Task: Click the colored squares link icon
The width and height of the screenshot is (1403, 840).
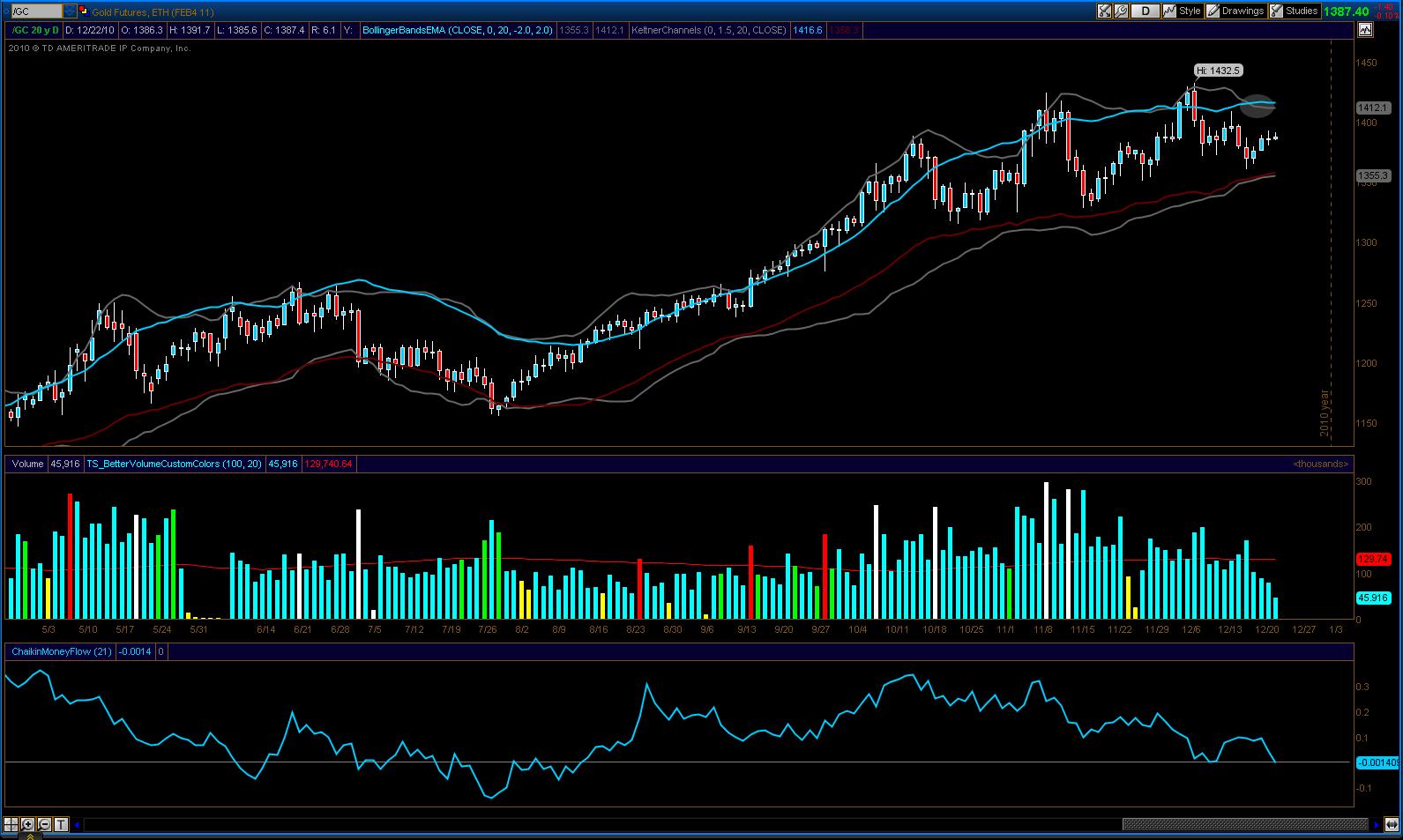Action: (x=84, y=11)
